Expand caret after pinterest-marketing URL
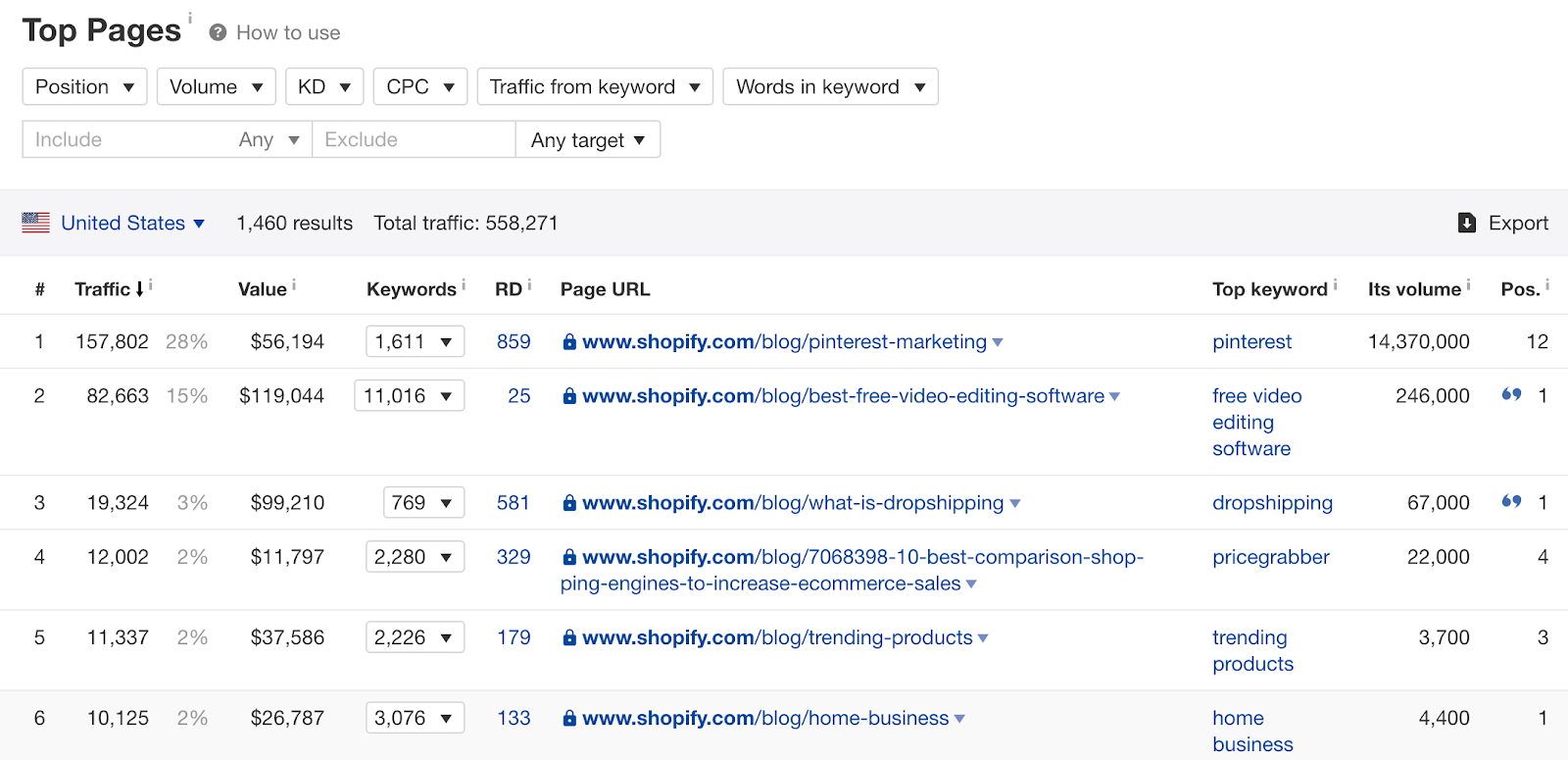This screenshot has height=760, width=1568. 998,343
